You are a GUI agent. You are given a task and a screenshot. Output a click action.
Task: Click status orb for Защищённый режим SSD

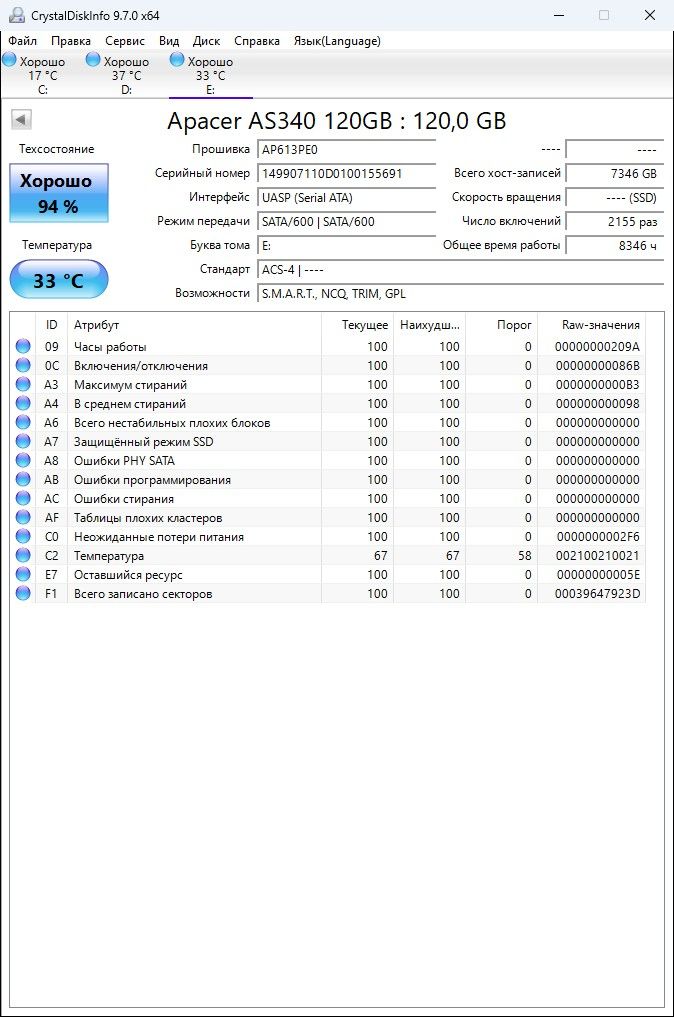[23, 441]
